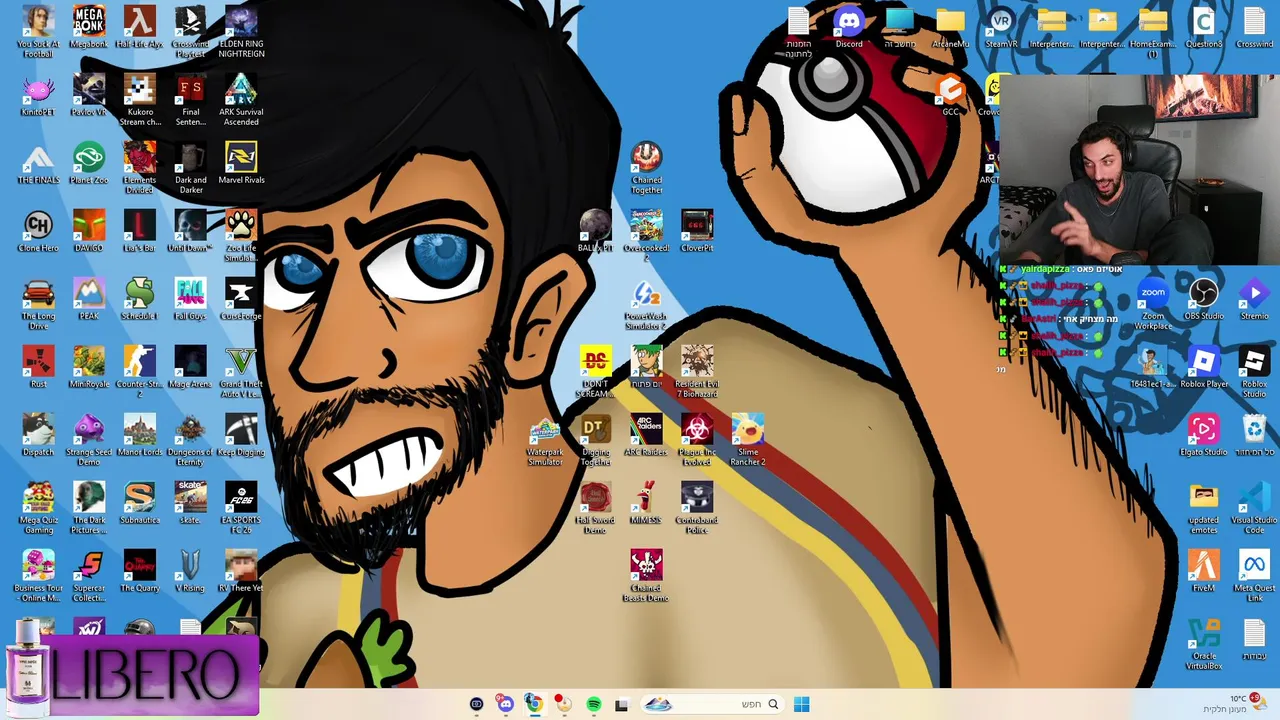The height and width of the screenshot is (720, 1280).
Task: Open Roblox Player shortcut
Action: click(1204, 367)
